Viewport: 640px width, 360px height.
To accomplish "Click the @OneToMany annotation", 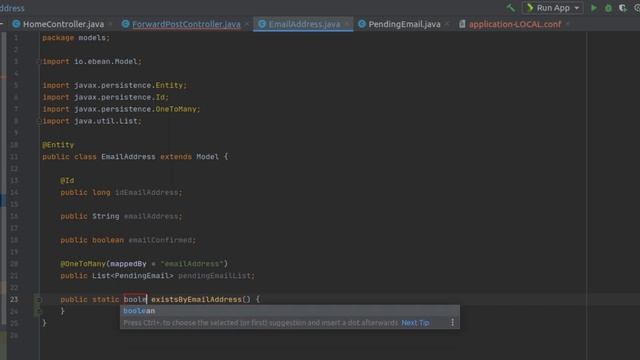I will tap(83, 264).
